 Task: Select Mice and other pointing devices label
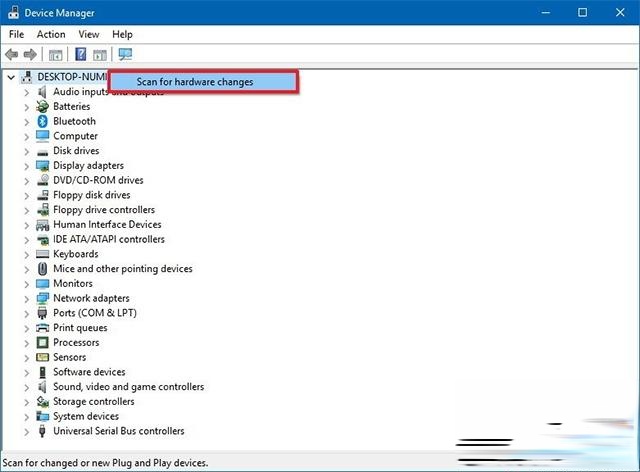[123, 269]
